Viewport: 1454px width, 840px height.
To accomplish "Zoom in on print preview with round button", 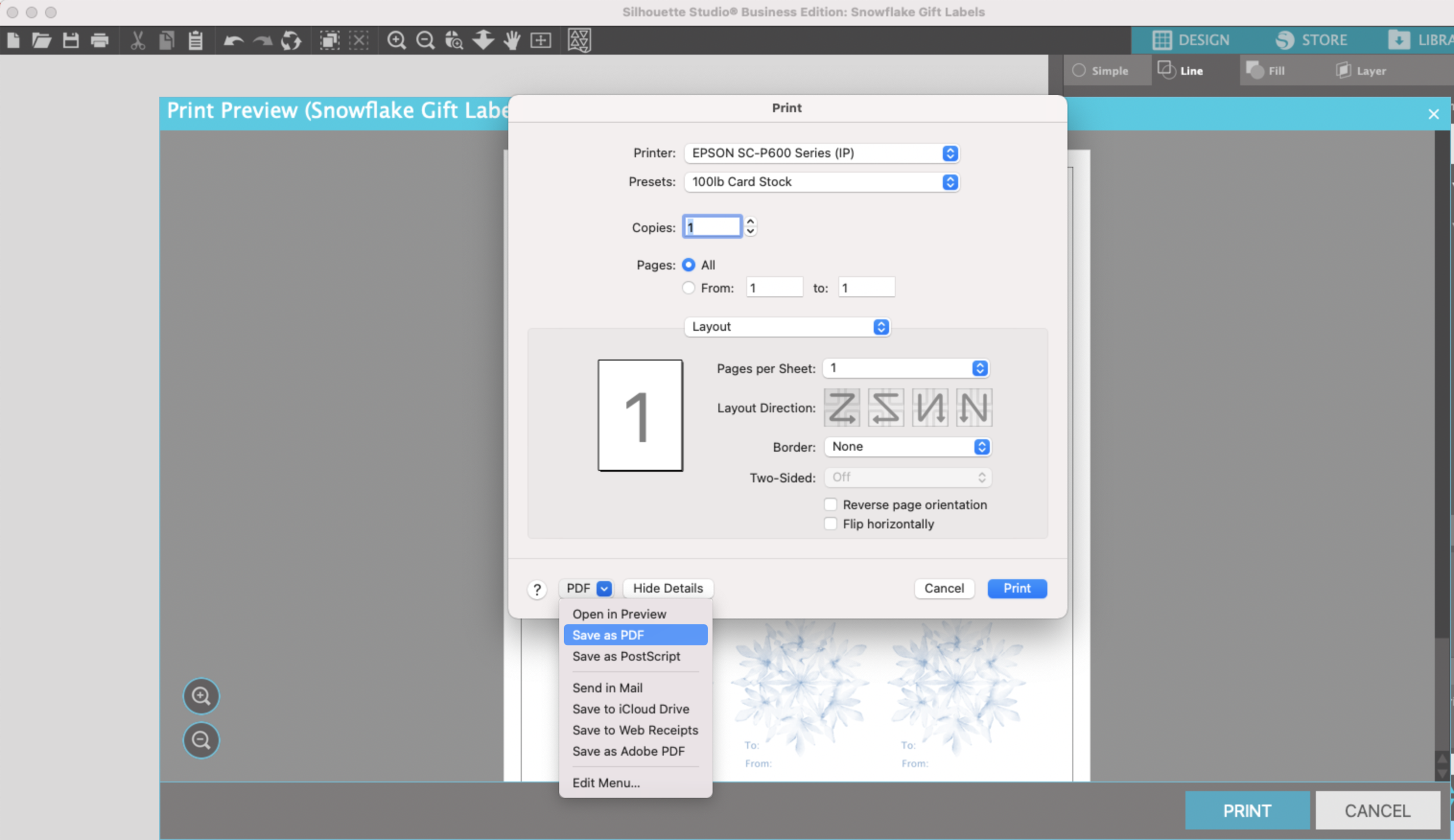I will (x=201, y=696).
